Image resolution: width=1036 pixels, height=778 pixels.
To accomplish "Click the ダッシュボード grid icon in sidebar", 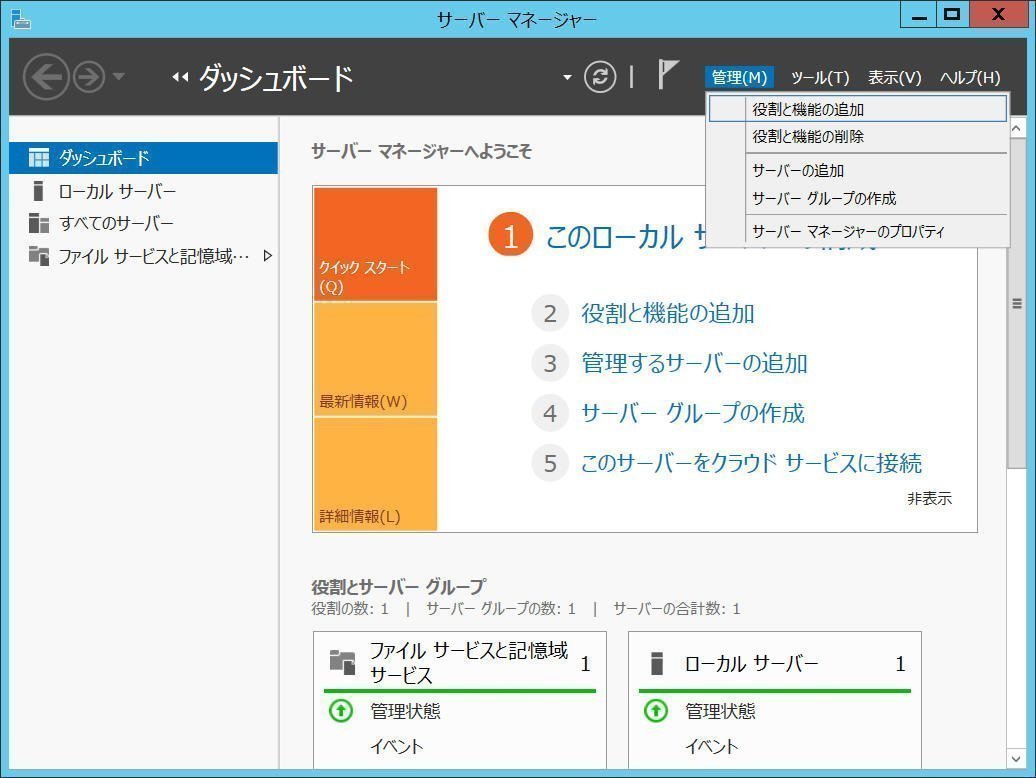I will tap(38, 158).
